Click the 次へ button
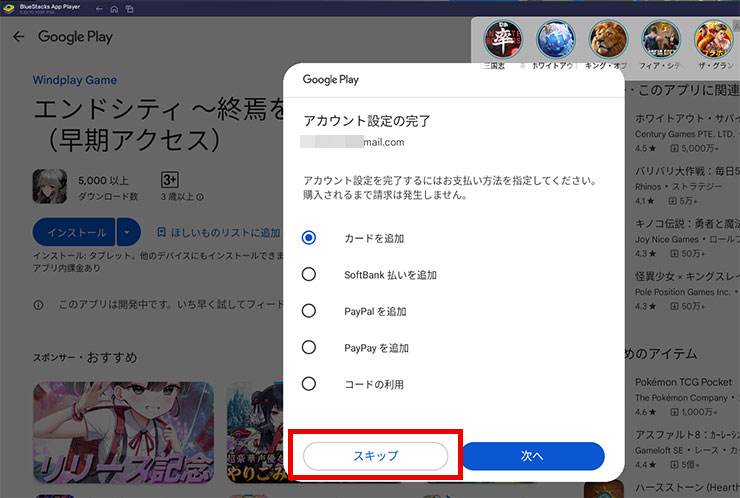This screenshot has width=740, height=498. tap(532, 456)
